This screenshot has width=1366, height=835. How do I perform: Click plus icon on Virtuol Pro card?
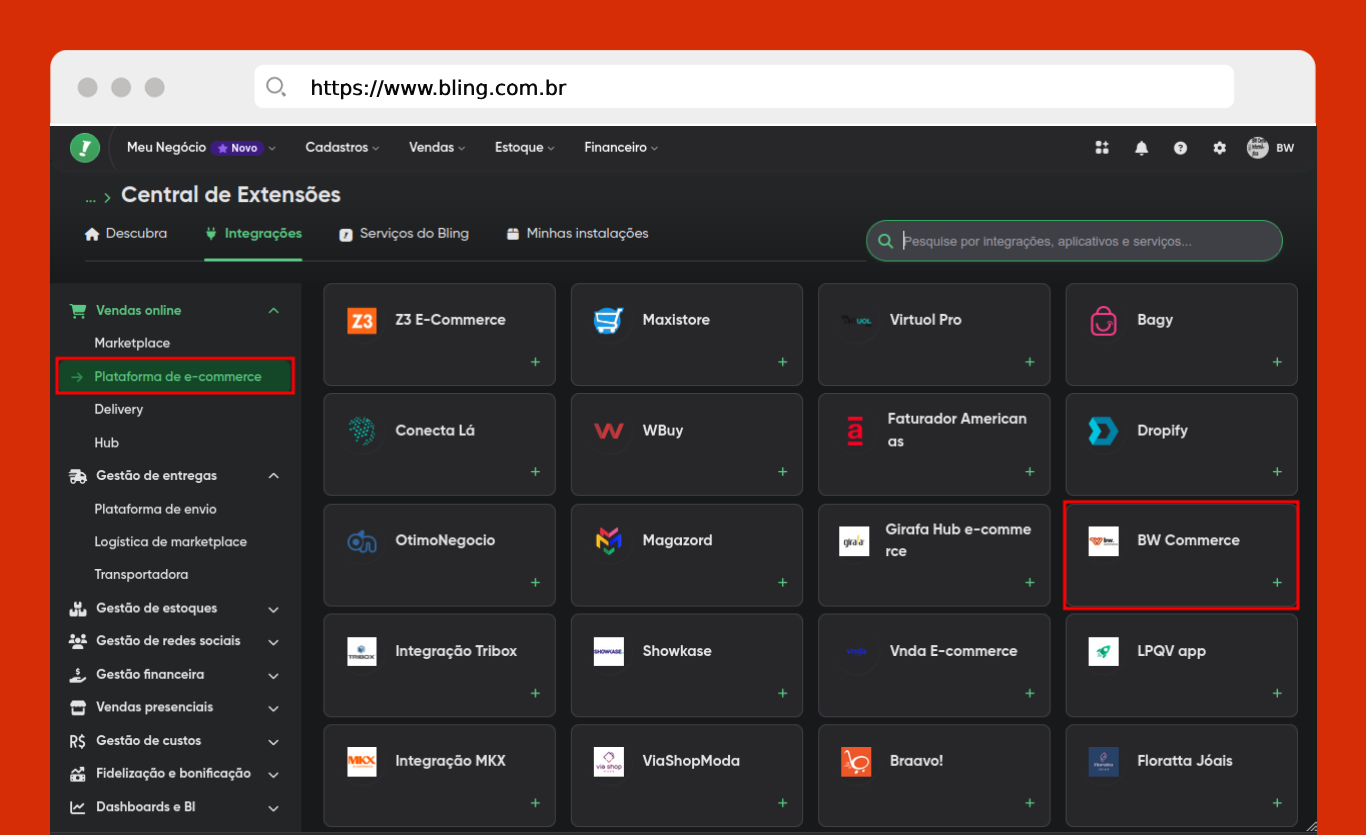[x=1030, y=362]
